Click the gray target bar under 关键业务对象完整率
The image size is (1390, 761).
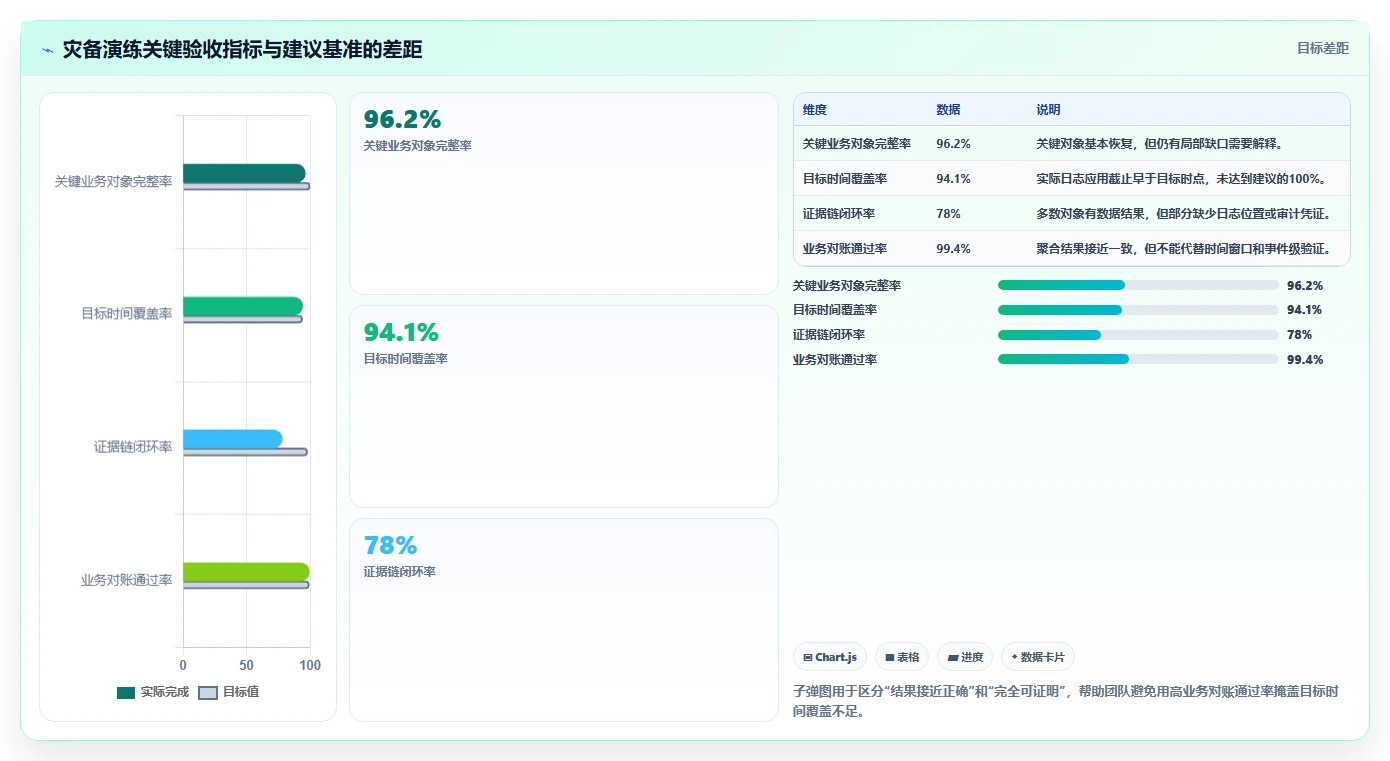click(246, 186)
